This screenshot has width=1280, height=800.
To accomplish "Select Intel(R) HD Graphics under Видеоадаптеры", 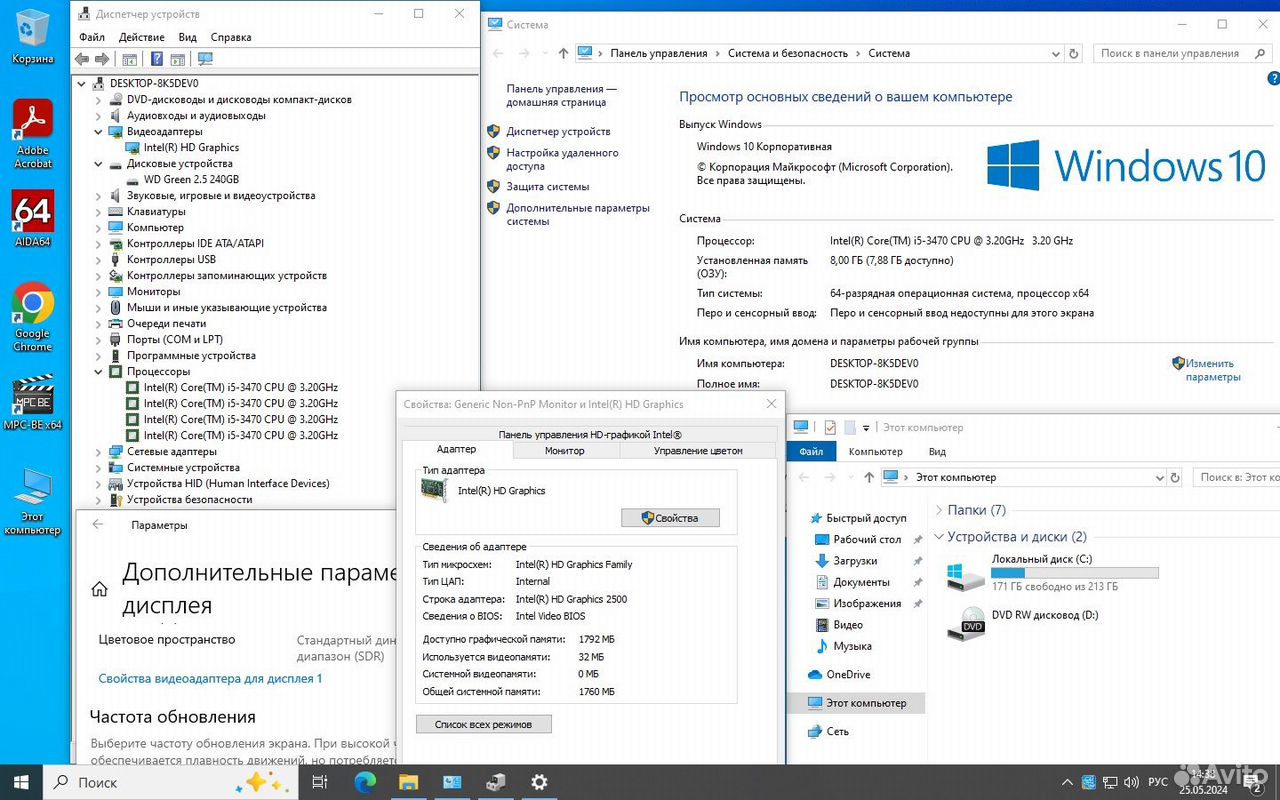I will 191,147.
